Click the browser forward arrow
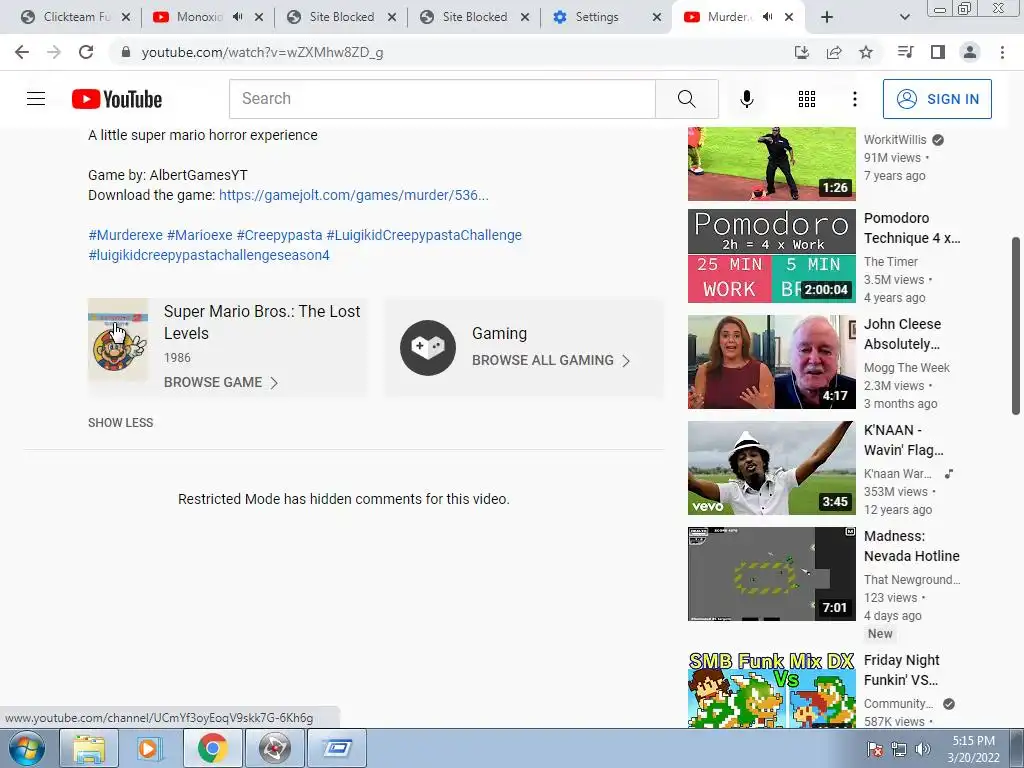The height and width of the screenshot is (768, 1024). [54, 52]
